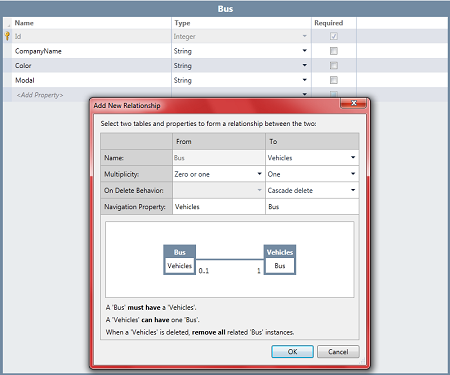Open Type dropdown for Modal row

click(304, 80)
